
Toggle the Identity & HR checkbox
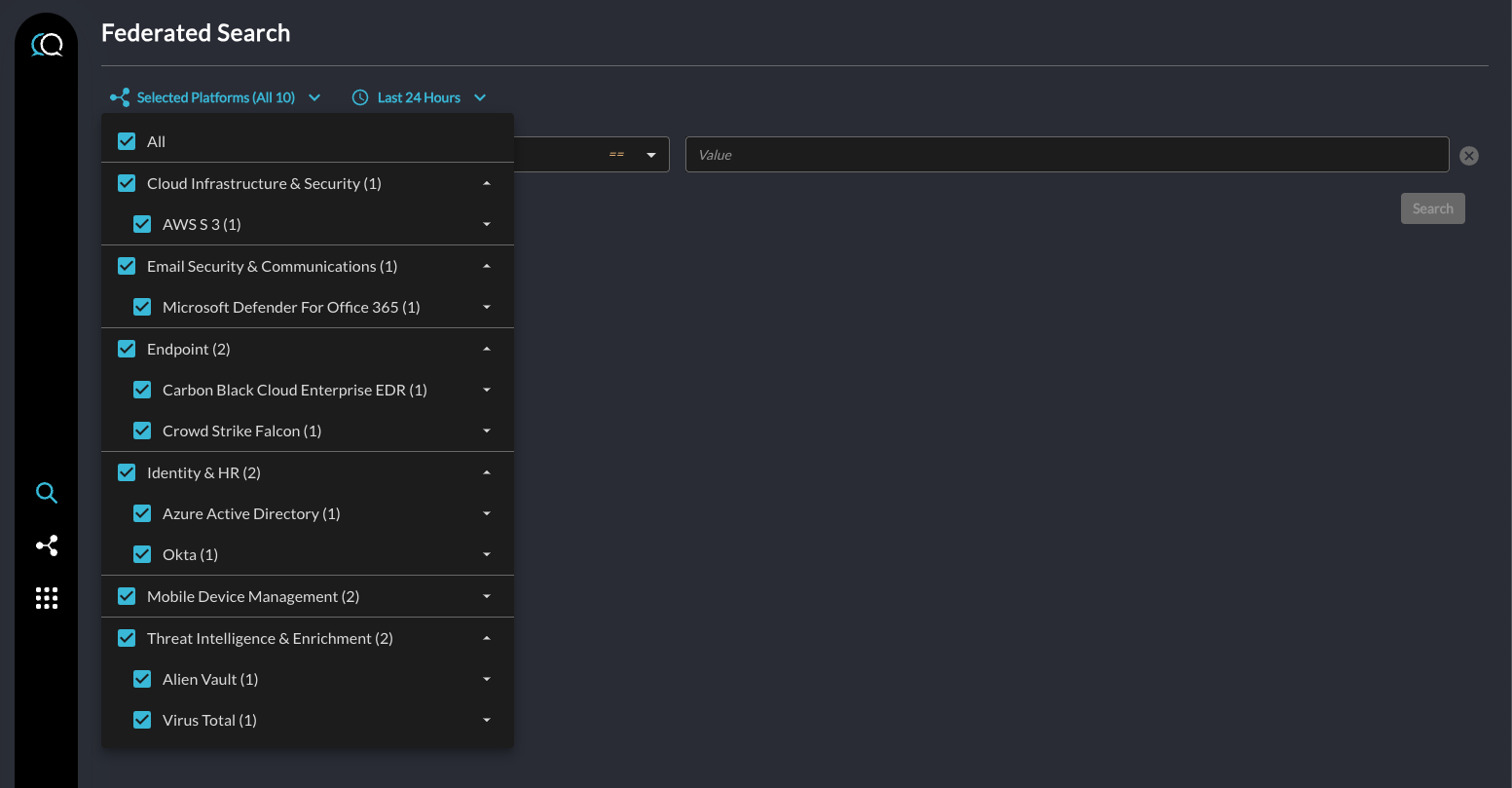[x=127, y=472]
